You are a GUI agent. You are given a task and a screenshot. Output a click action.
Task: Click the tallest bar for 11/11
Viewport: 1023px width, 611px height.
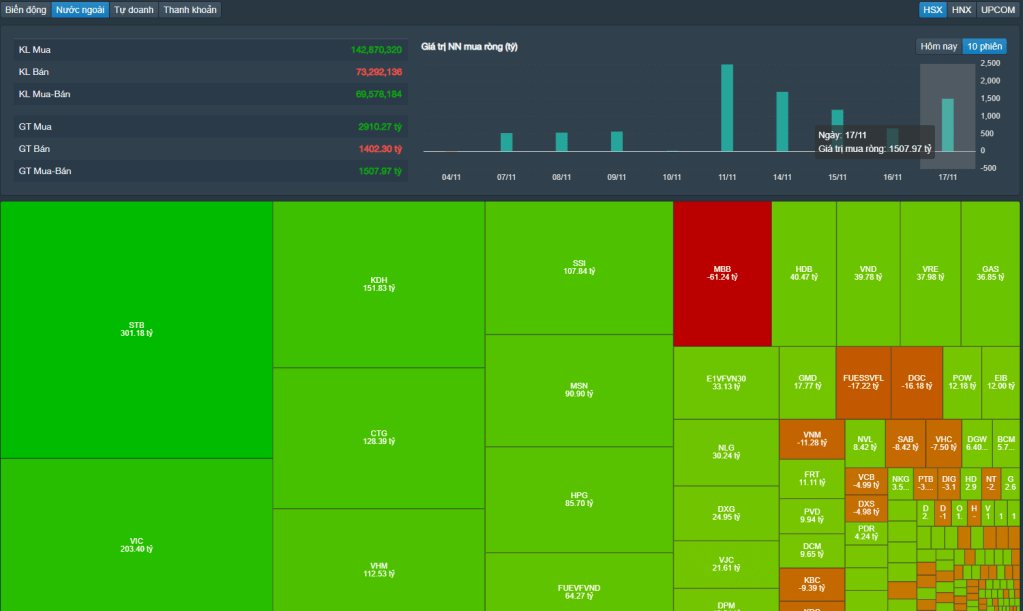pos(727,108)
